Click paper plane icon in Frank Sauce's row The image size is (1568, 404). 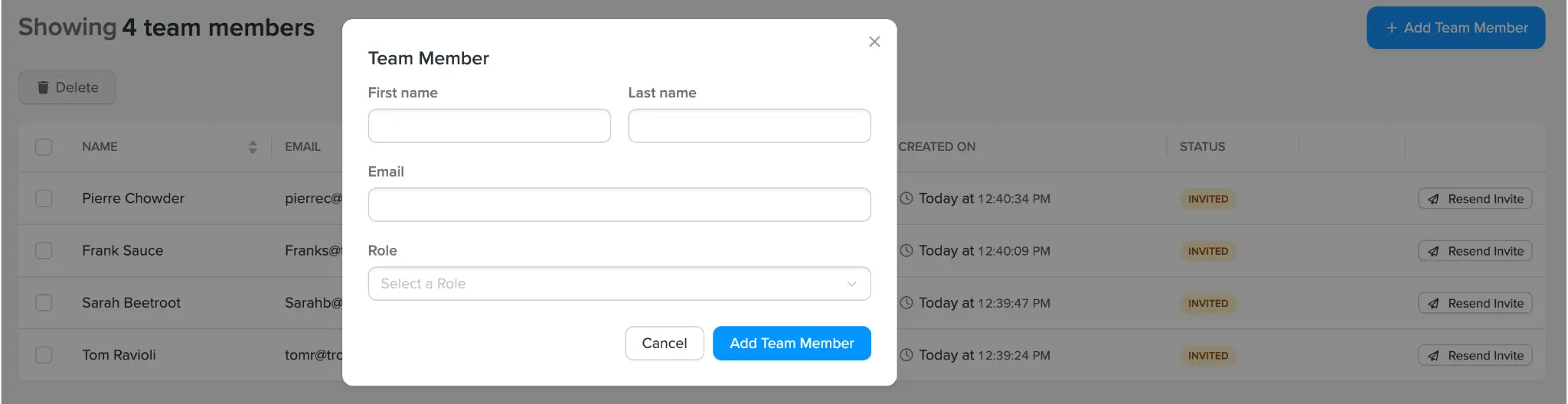pos(1433,251)
